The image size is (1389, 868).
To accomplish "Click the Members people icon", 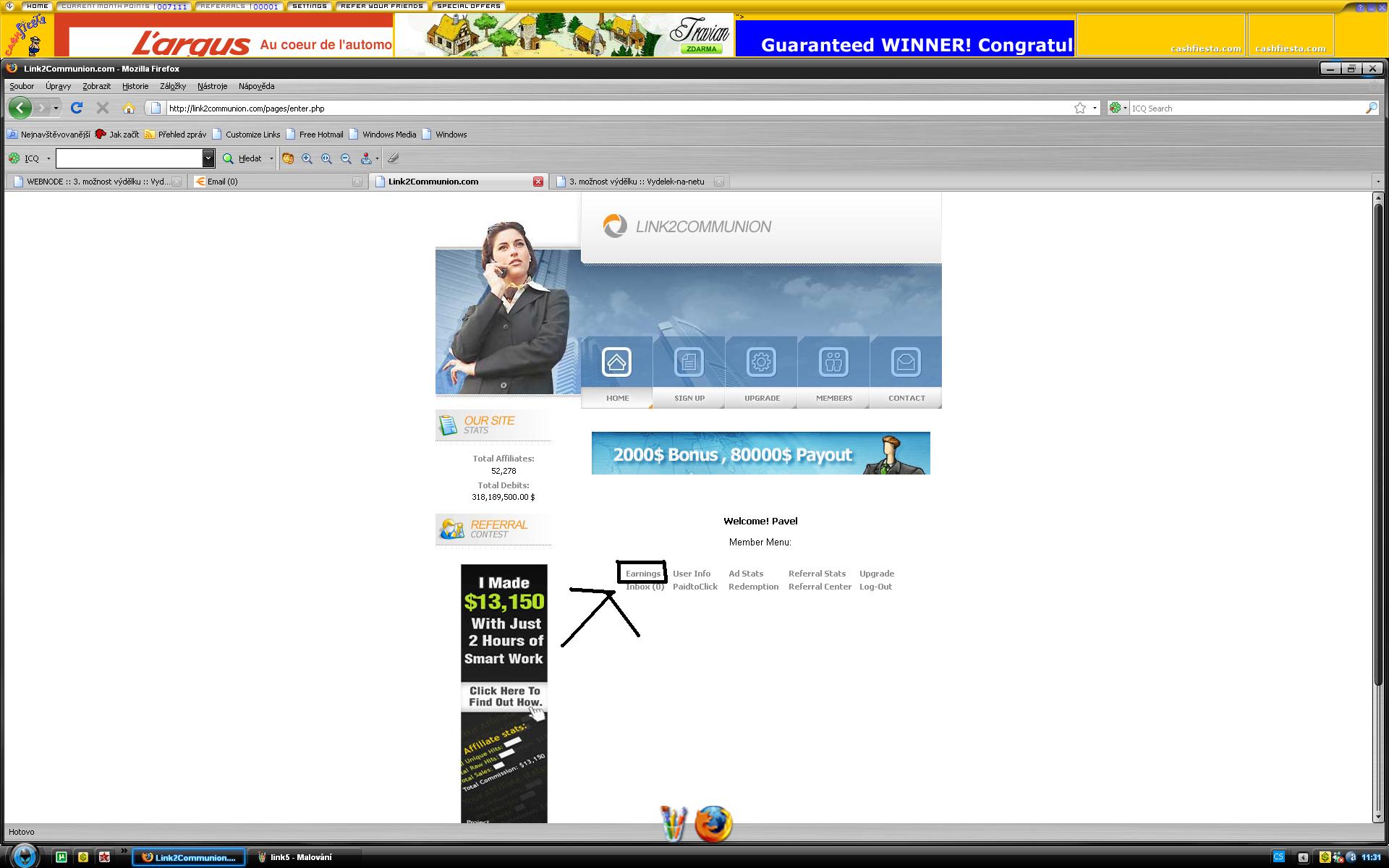I will click(833, 362).
